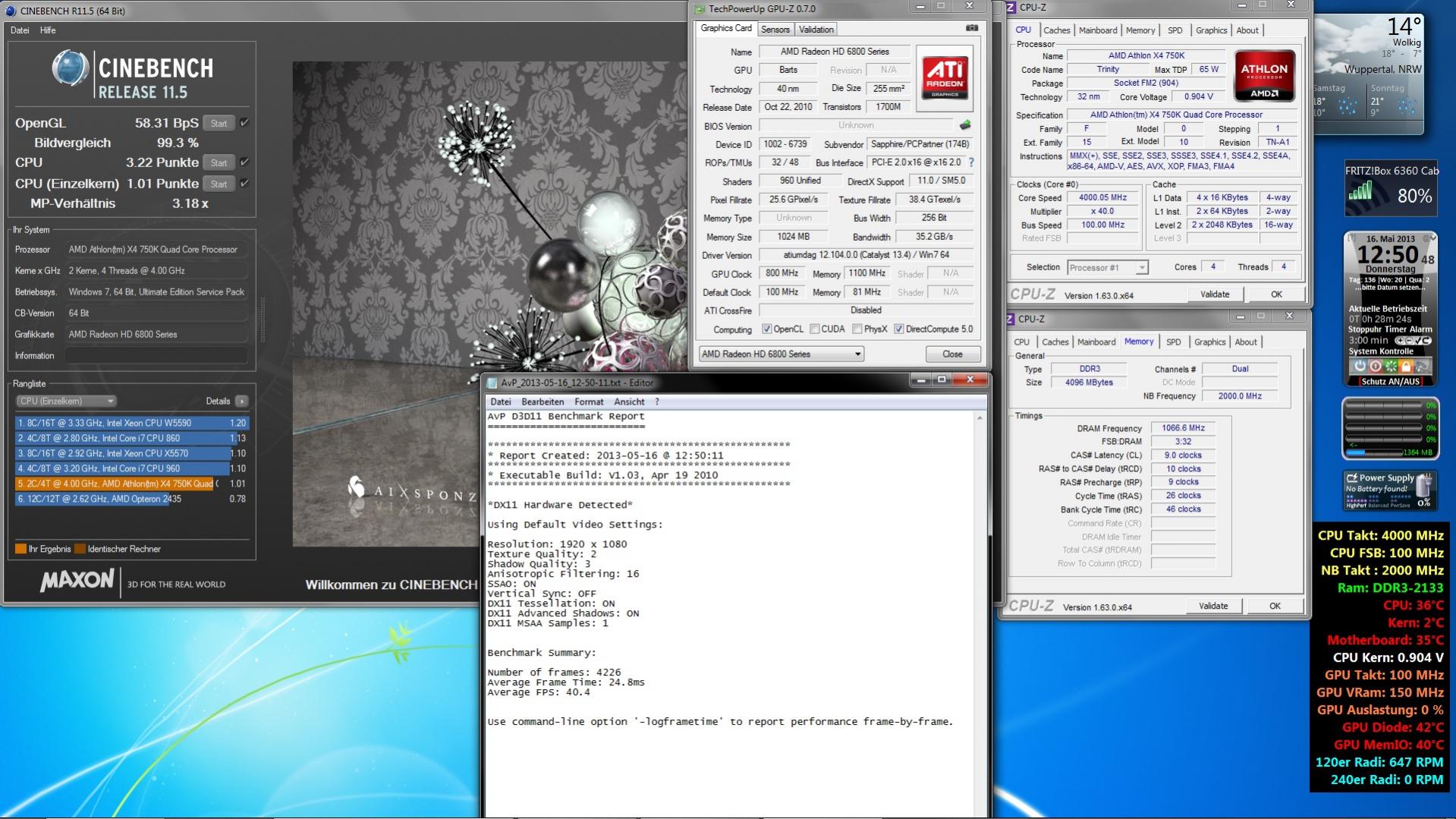Click the Close button in GPU-Z

[x=952, y=354]
